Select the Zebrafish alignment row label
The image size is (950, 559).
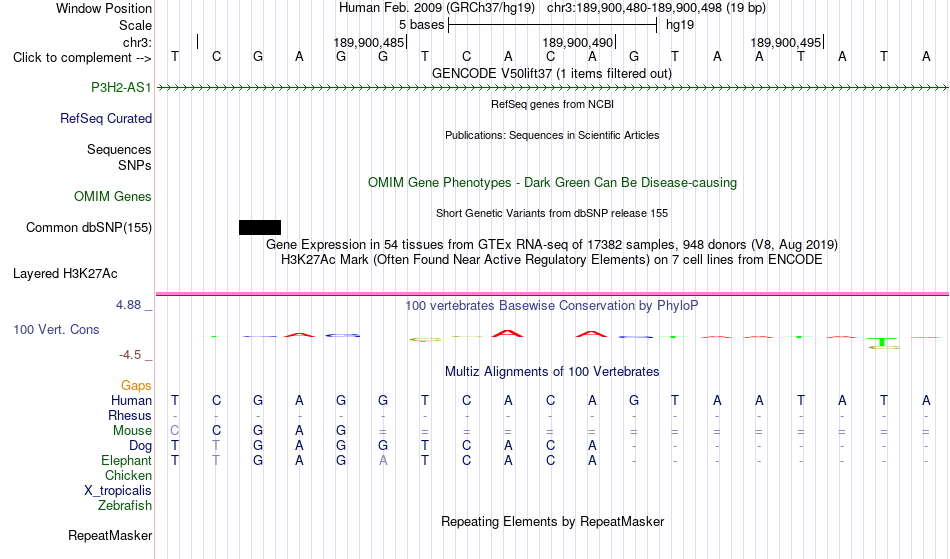(125, 506)
